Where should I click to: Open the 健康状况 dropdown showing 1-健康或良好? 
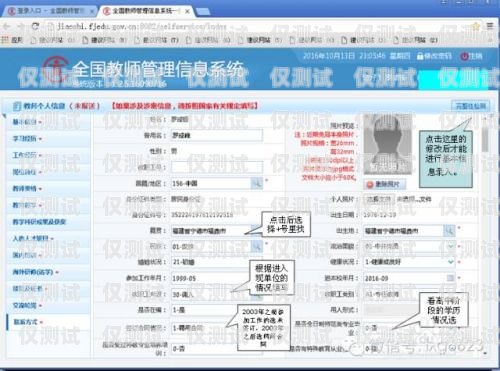tap(409, 262)
